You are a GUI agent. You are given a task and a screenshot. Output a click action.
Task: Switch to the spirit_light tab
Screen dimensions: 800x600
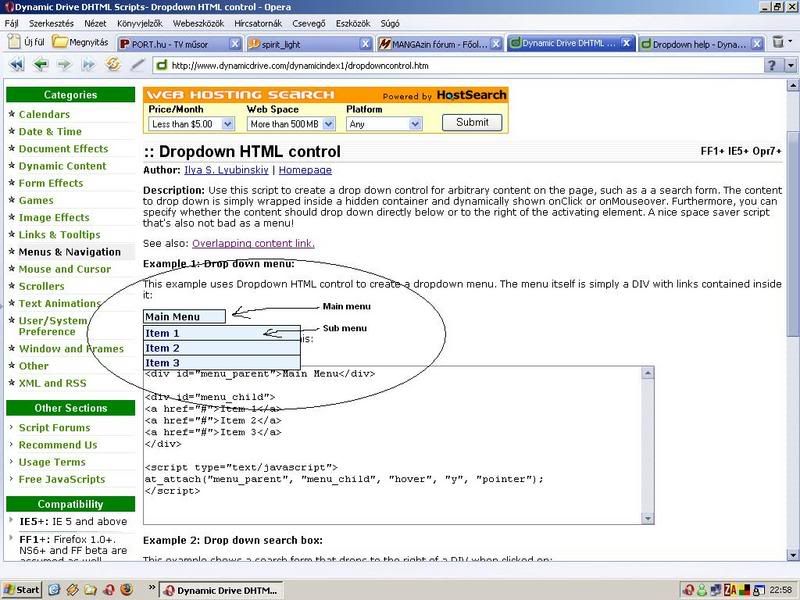tap(304, 44)
